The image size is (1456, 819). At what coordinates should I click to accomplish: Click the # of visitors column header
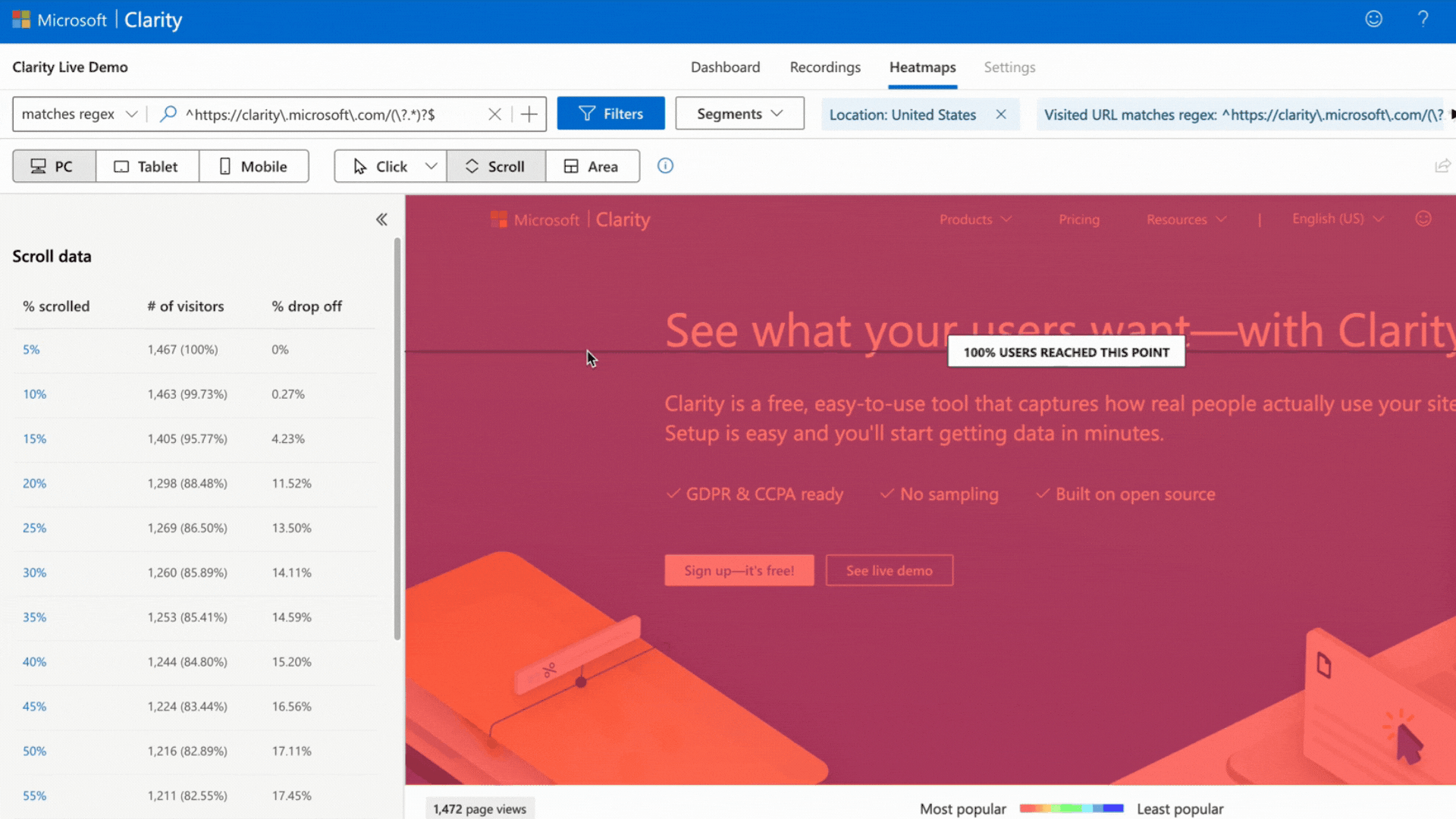pos(186,306)
